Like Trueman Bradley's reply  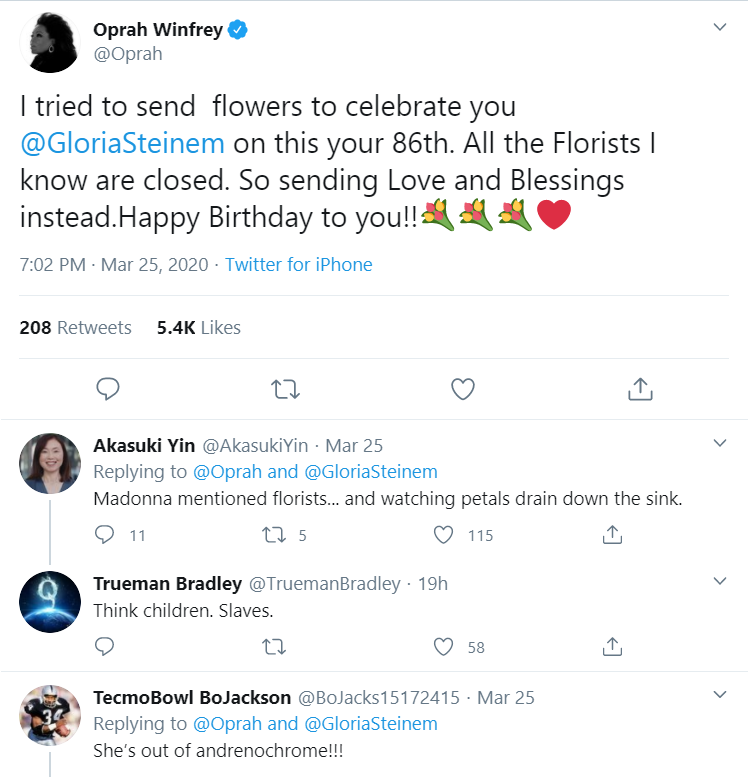(444, 647)
